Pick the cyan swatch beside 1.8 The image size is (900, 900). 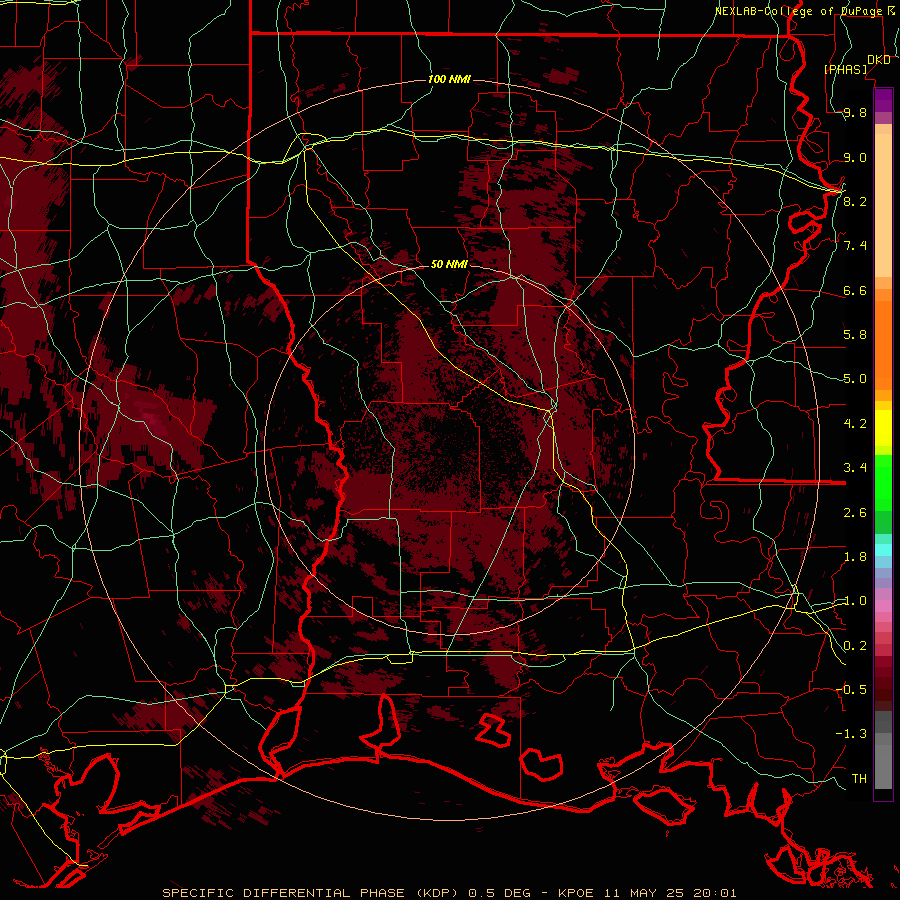pos(883,550)
